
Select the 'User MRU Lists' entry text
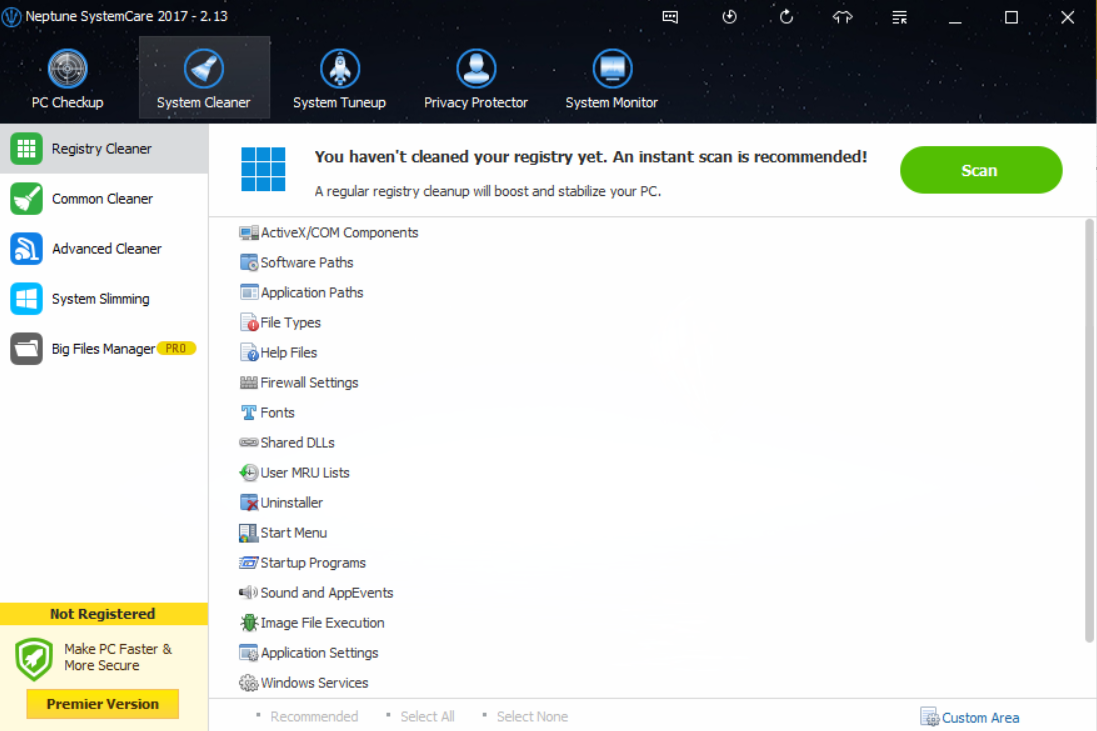click(305, 473)
